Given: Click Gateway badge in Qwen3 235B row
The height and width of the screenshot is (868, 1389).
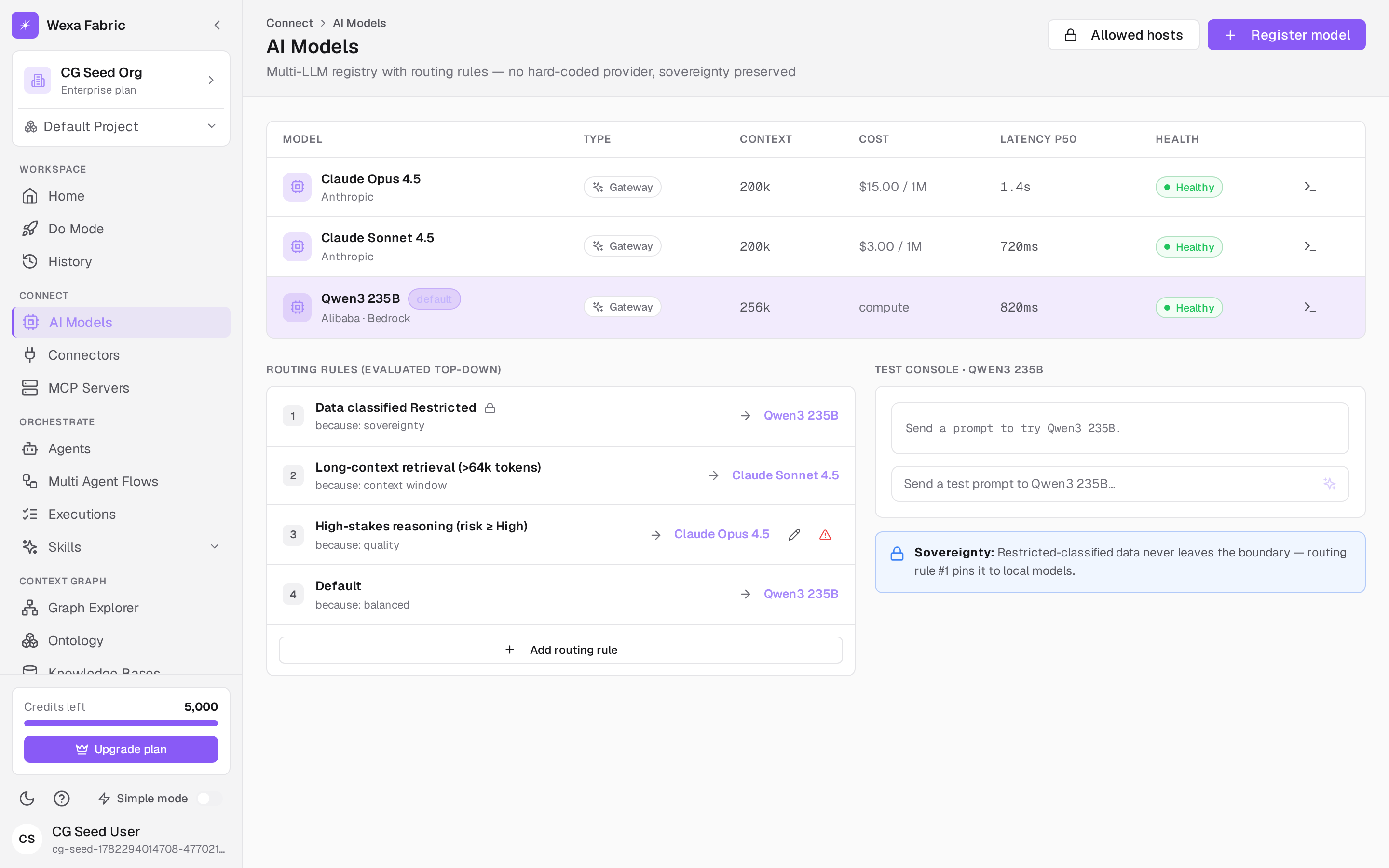Looking at the screenshot, I should click(622, 307).
